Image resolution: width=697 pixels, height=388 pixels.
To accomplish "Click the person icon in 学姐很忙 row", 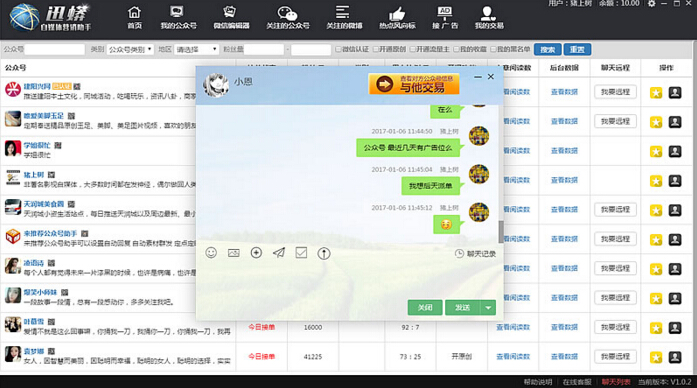I will click(675, 151).
